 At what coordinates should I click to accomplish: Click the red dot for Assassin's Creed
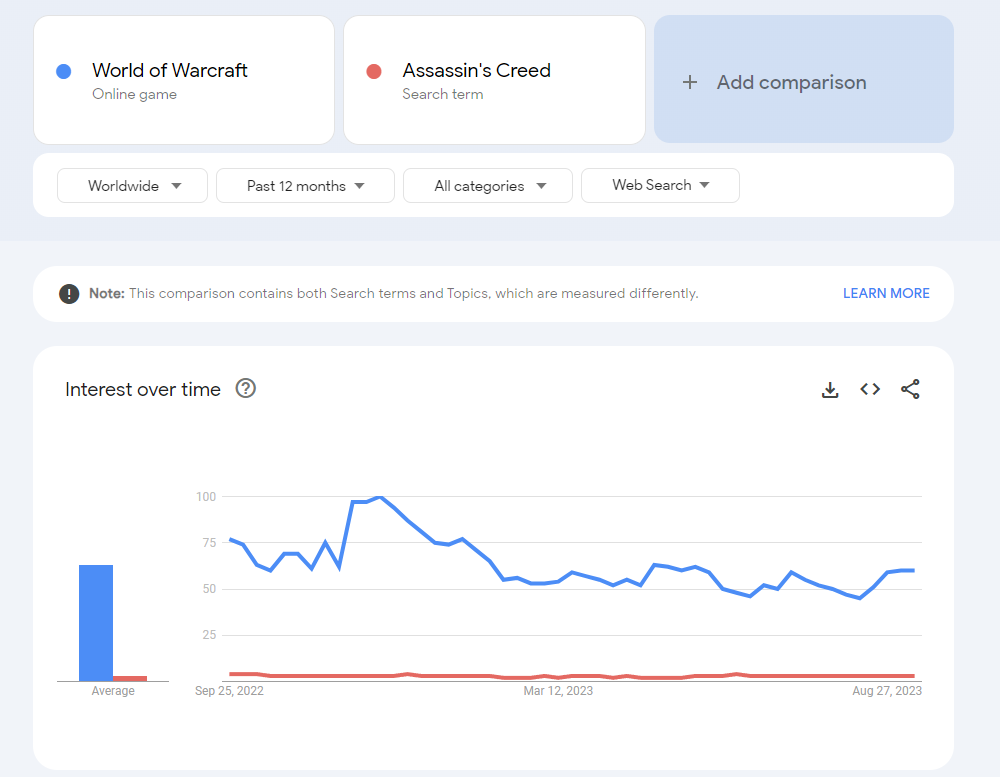tap(374, 71)
